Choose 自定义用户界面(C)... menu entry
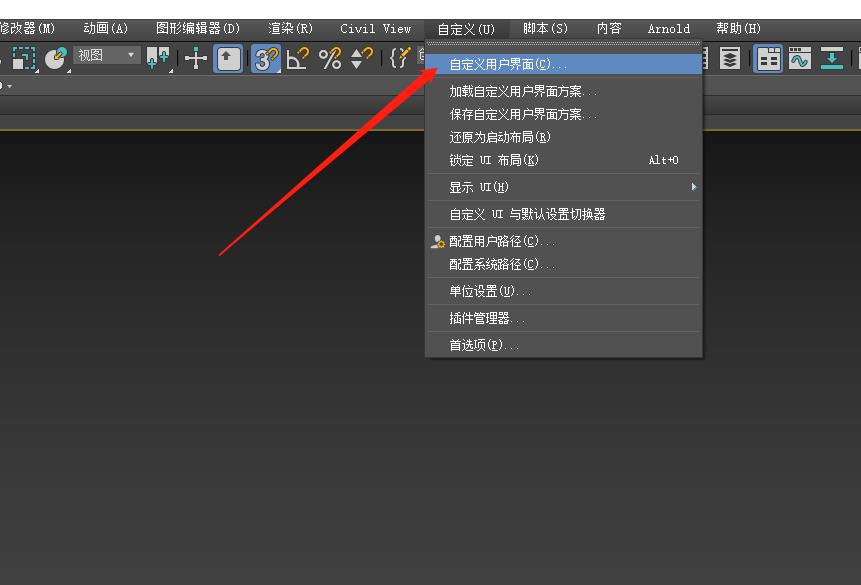The width and height of the screenshot is (861, 585). pos(564,64)
